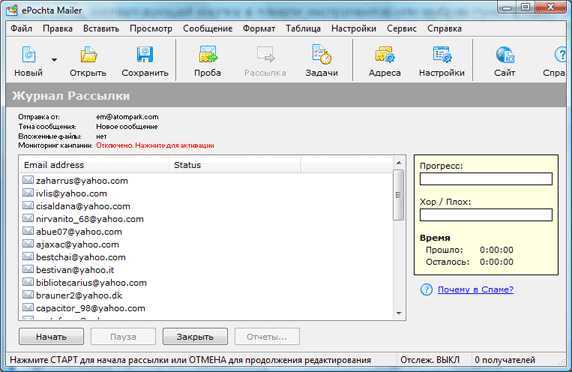Click the Хор / Плох progress bar
This screenshot has width=572, height=372.
coord(486,215)
